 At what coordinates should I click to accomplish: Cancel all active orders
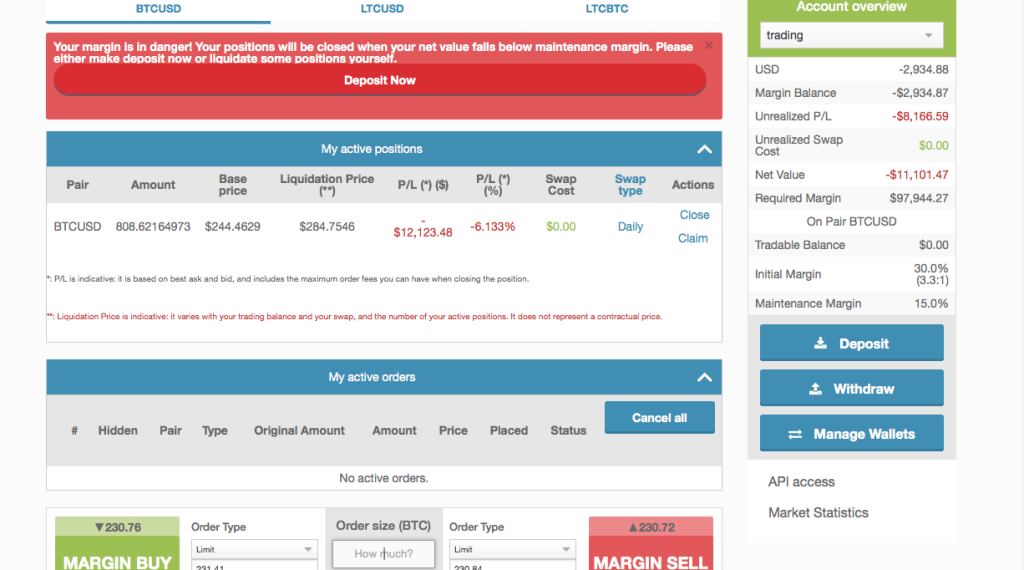660,418
